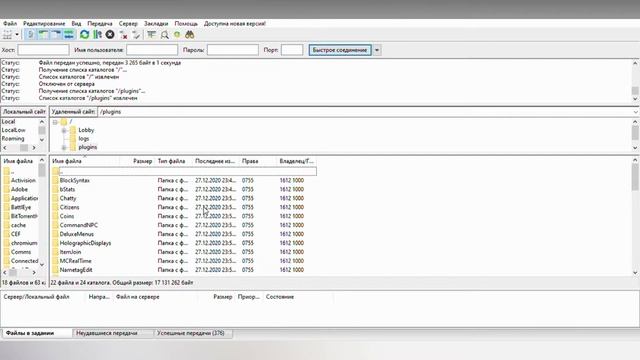This screenshot has width=640, height=360.
Task: Cancel current operation icon
Action: (110, 35)
